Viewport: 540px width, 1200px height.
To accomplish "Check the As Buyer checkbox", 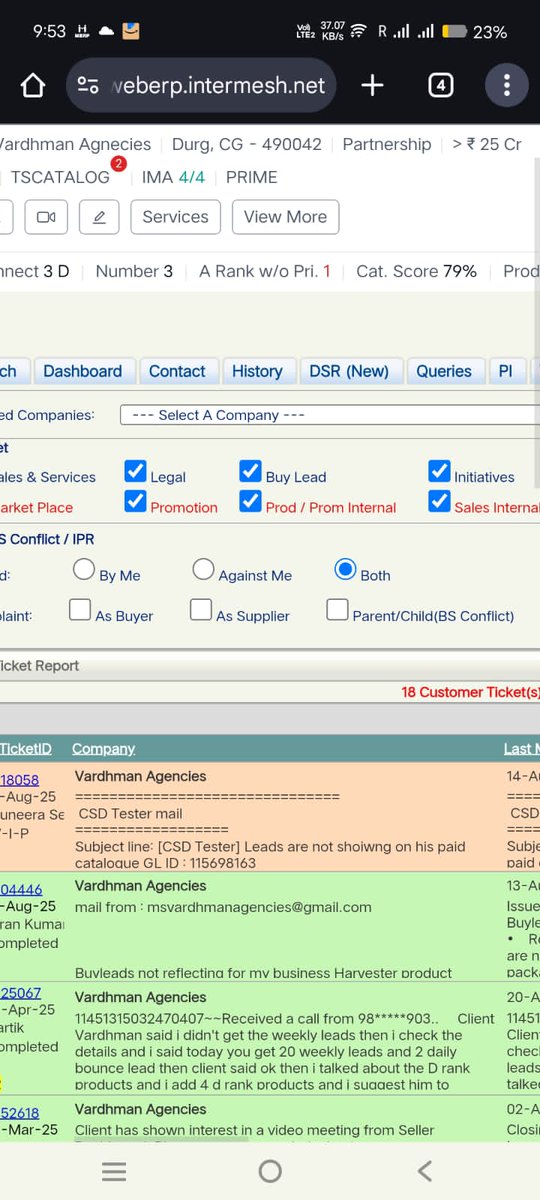I will [80, 610].
